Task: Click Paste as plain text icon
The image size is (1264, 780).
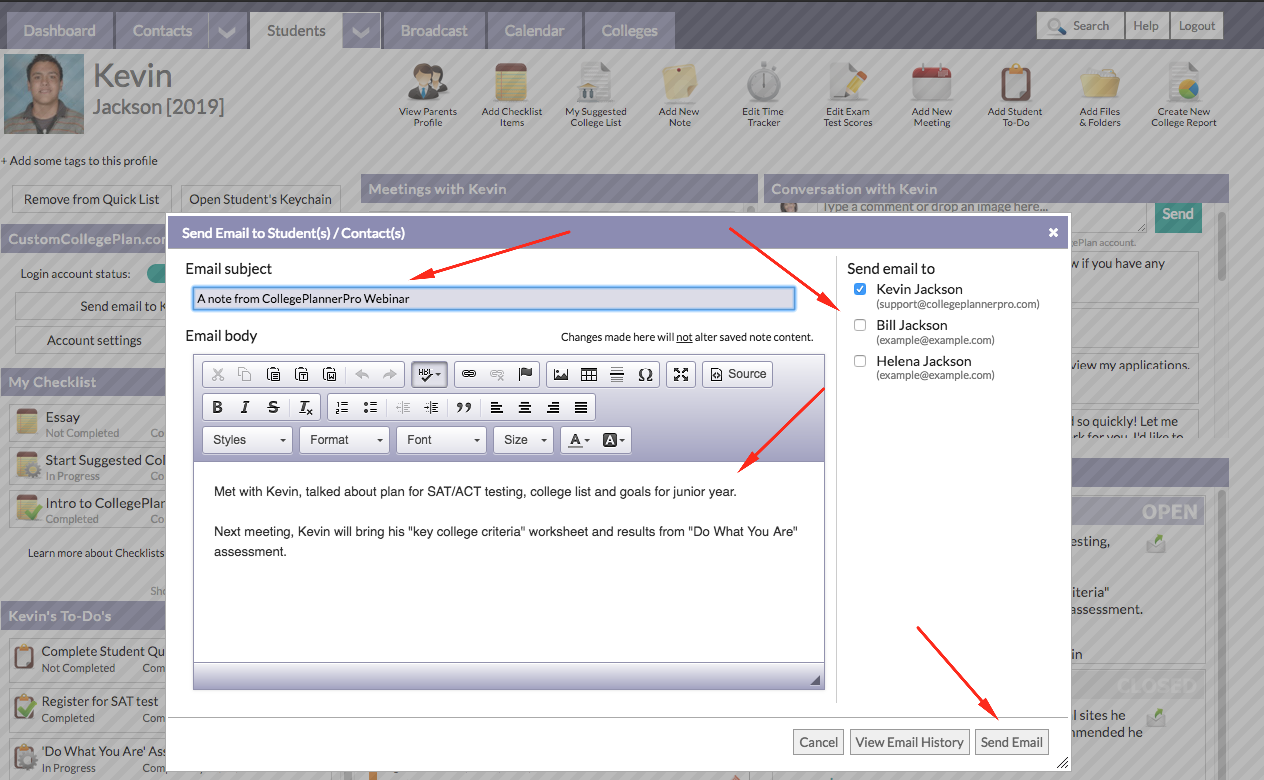Action: pos(301,374)
